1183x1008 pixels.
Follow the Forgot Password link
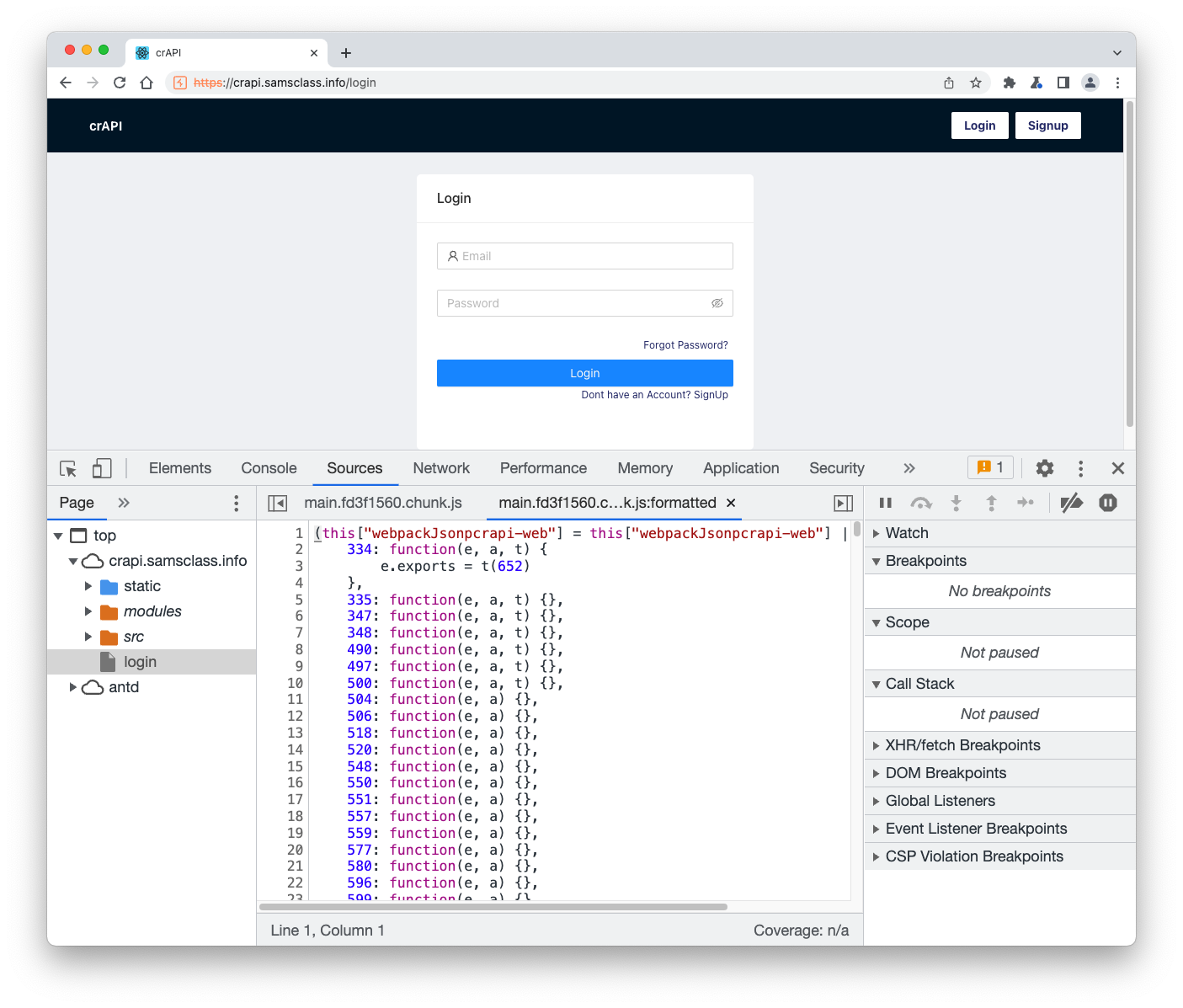click(685, 345)
